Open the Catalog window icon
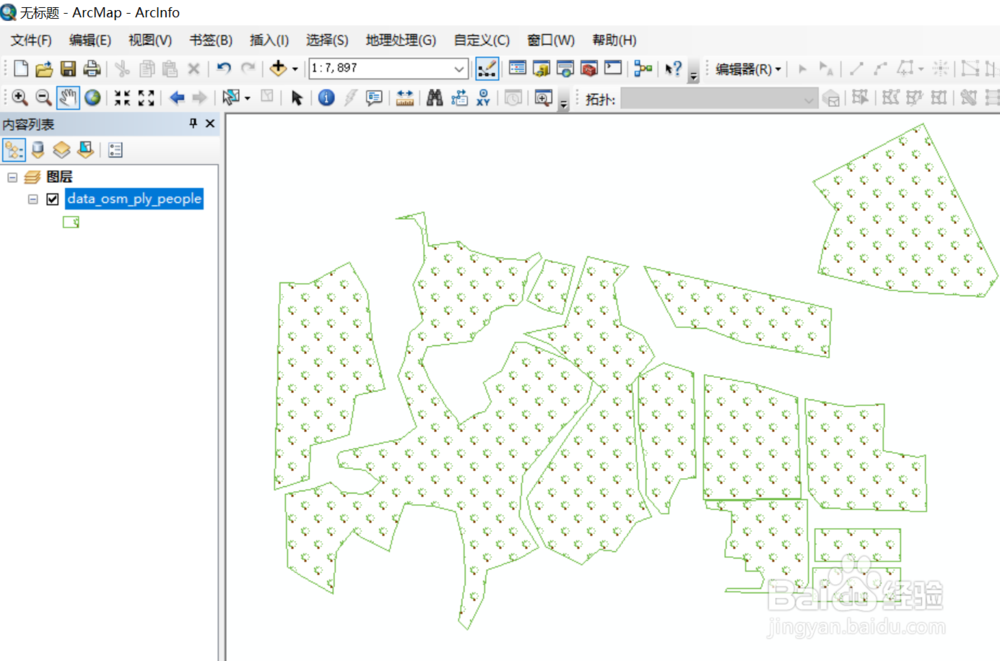Screen dimensions: 1000x661 [541, 68]
